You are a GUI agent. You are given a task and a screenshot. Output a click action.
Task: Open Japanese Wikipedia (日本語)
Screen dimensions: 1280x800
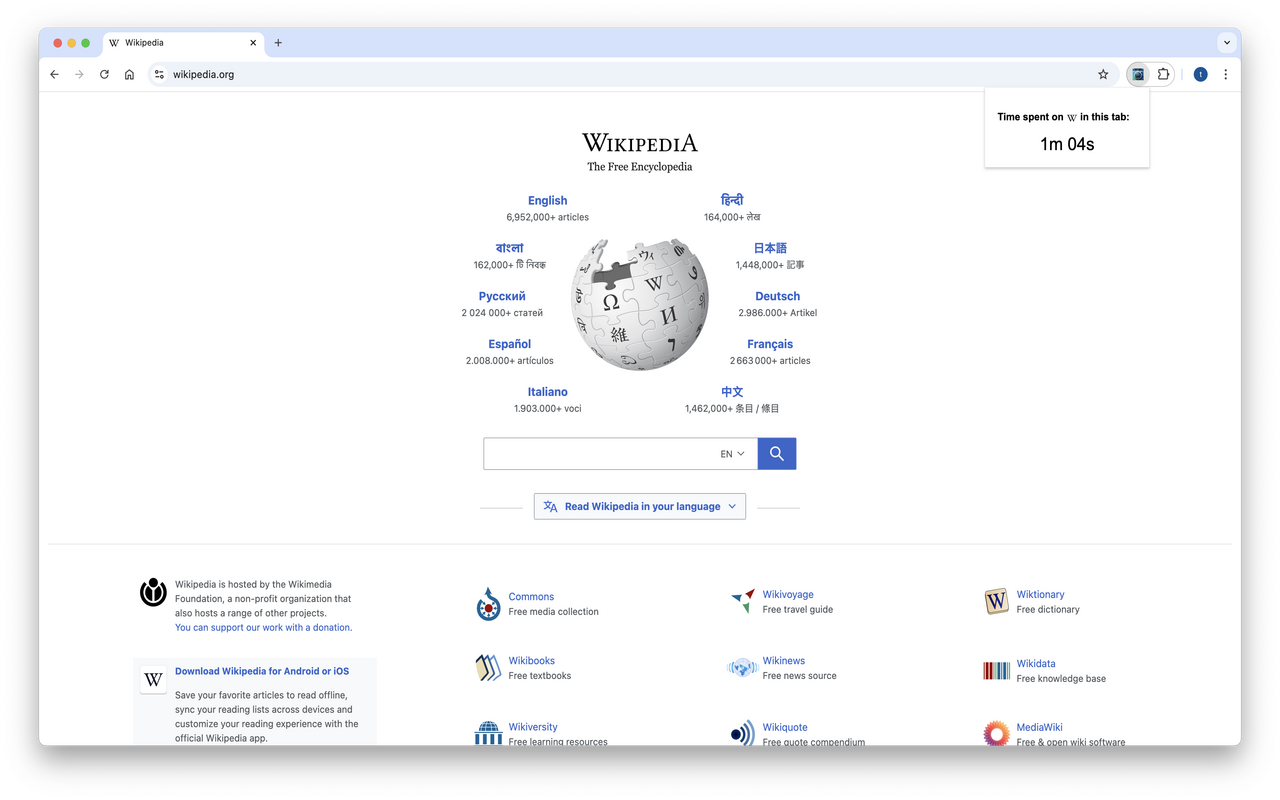[770, 248]
